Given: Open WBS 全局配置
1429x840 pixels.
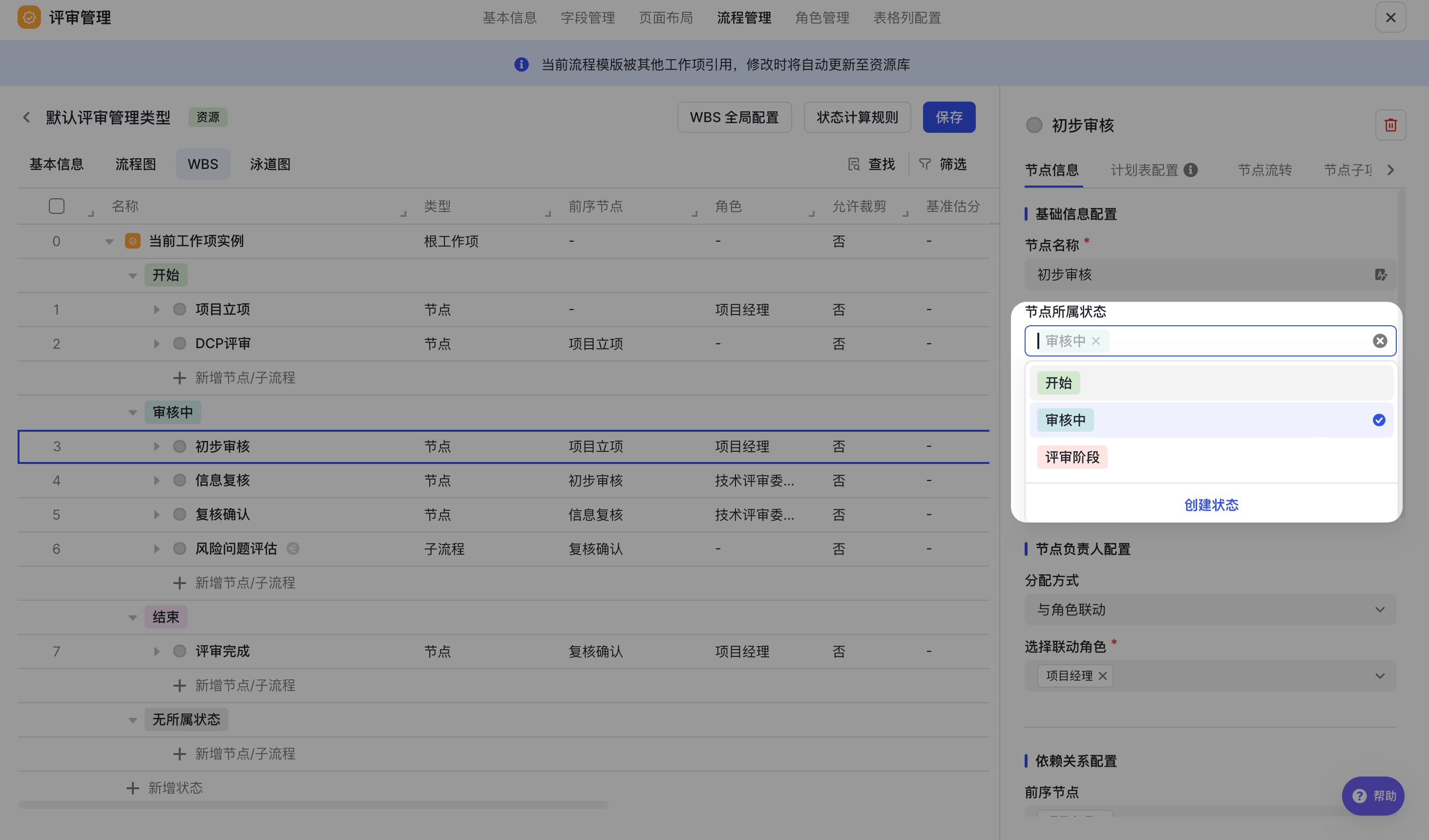Looking at the screenshot, I should click(x=734, y=117).
